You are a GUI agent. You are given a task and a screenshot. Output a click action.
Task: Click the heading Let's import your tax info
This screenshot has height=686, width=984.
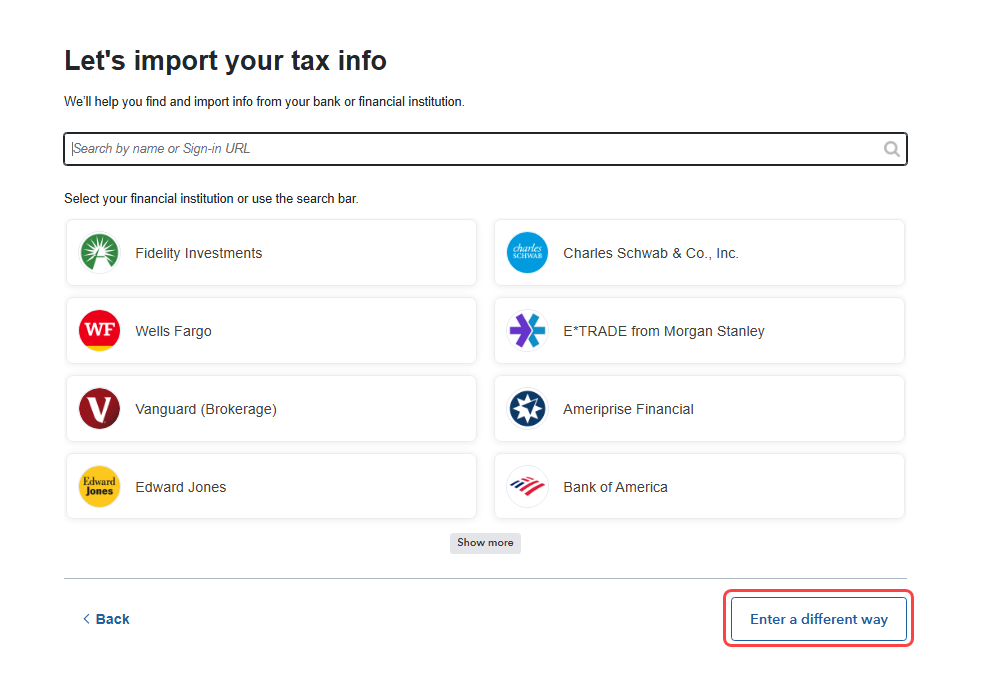[225, 61]
